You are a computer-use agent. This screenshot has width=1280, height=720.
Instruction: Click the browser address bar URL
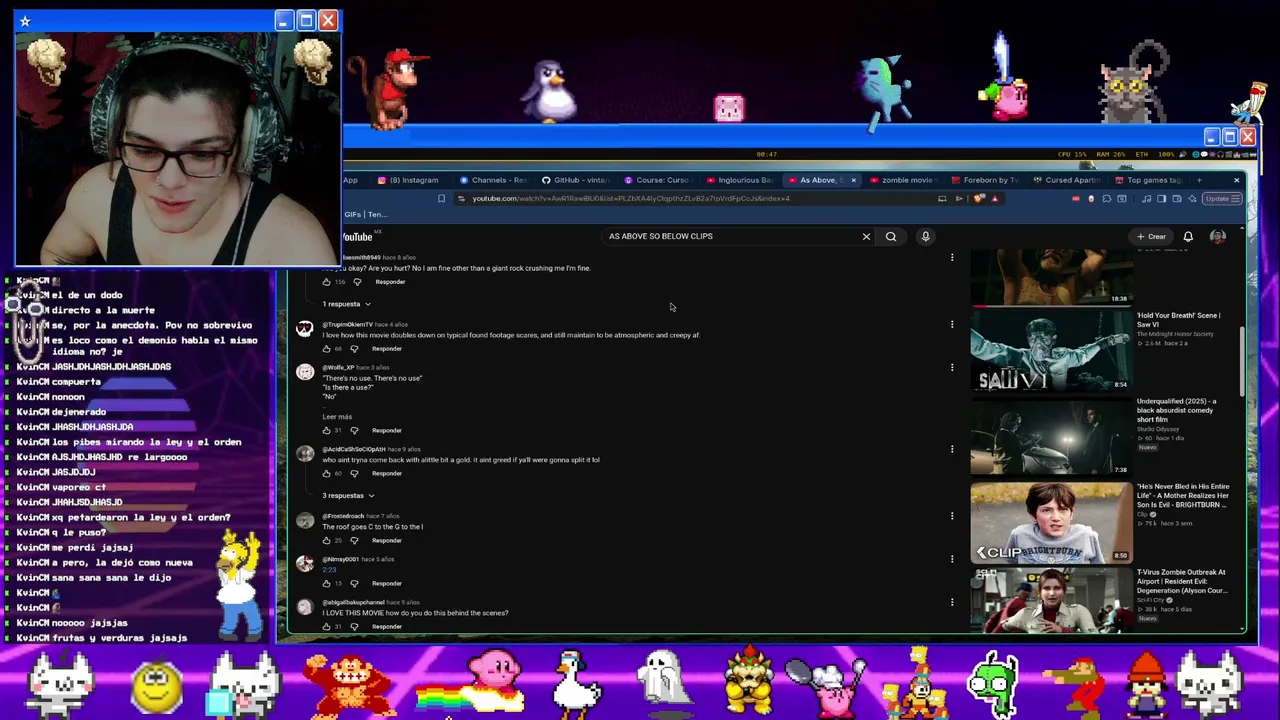pyautogui.click(x=631, y=199)
